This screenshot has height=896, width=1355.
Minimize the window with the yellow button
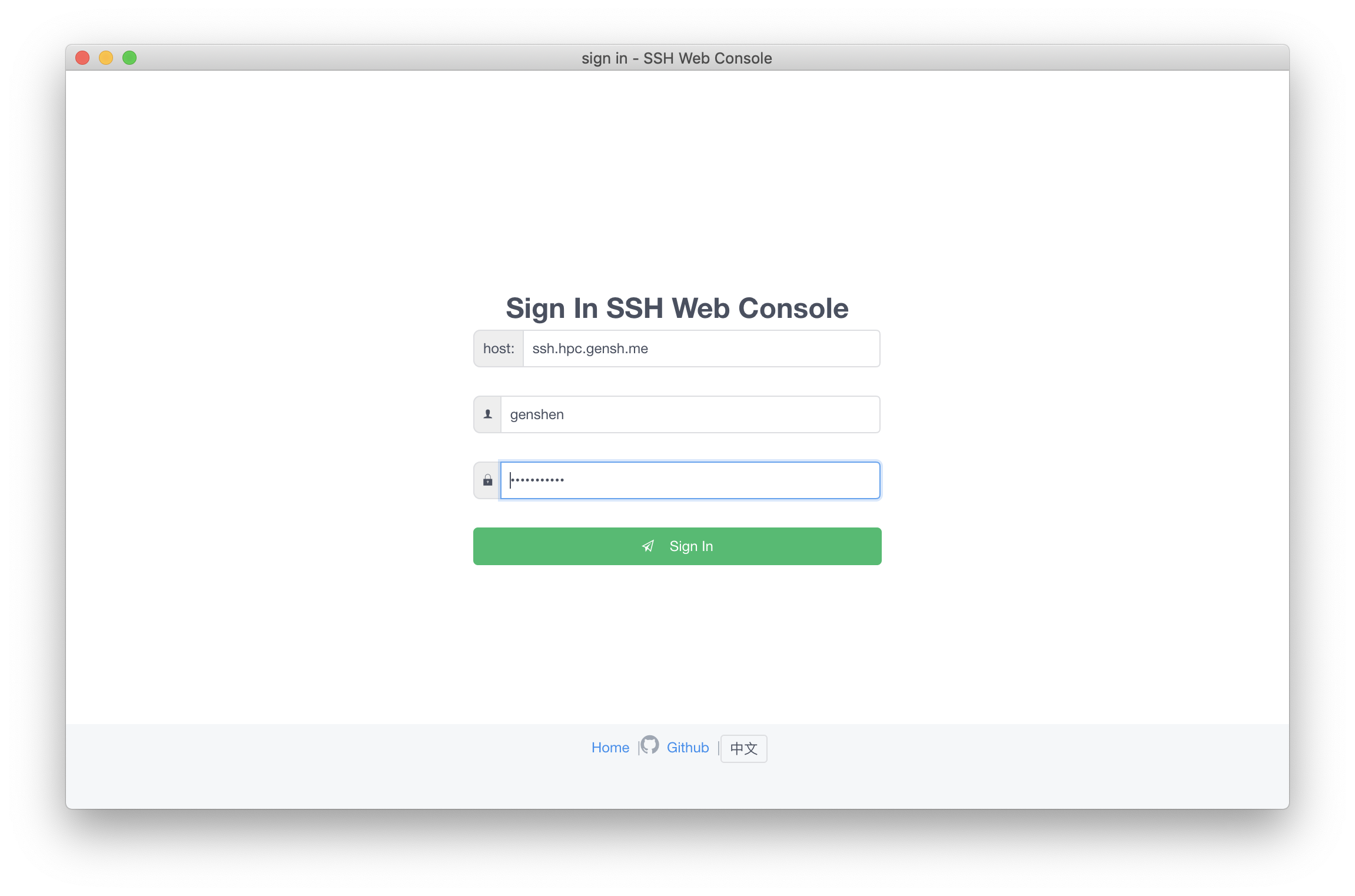coord(106,58)
